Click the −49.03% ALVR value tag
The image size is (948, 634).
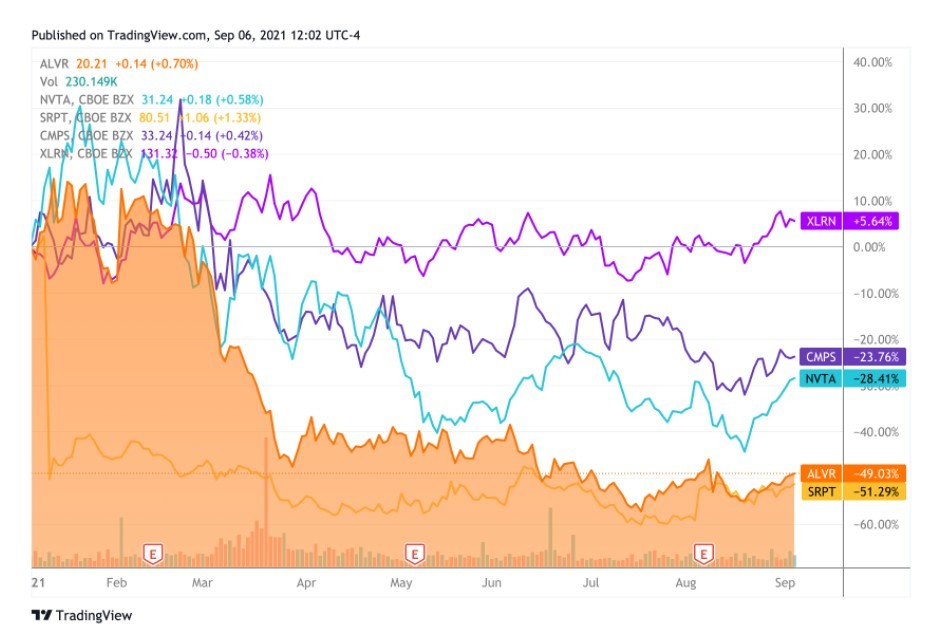click(875, 473)
